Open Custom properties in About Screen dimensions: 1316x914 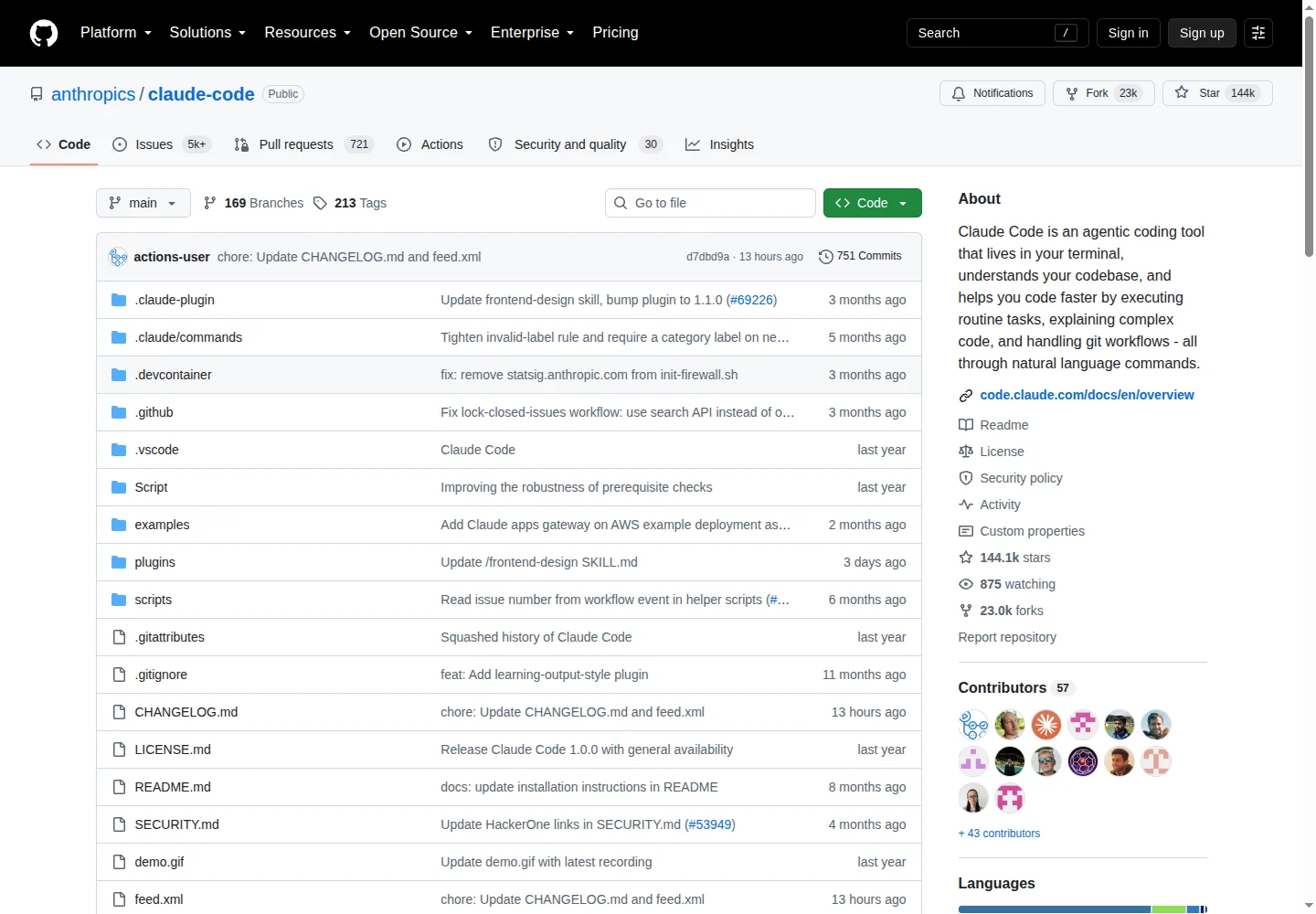(1022, 531)
